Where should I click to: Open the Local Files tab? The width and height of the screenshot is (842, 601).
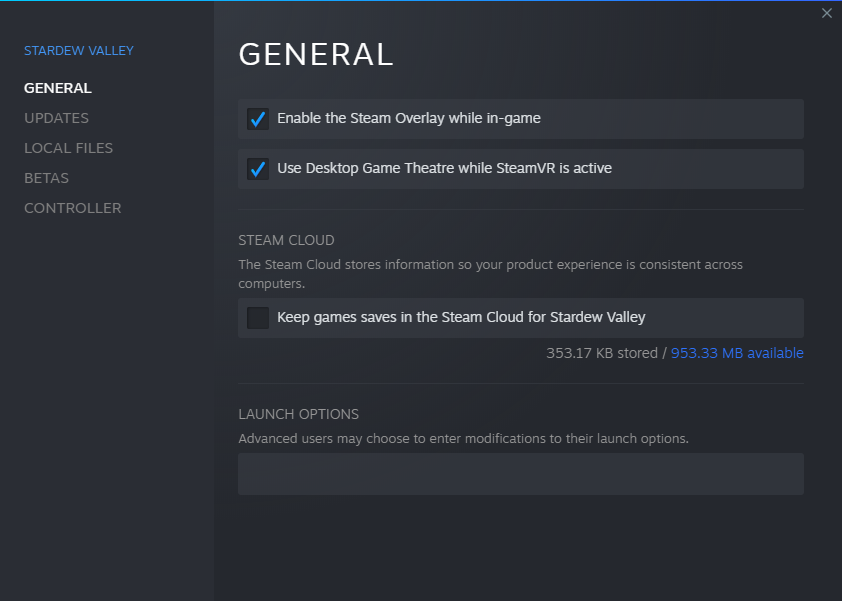(69, 148)
